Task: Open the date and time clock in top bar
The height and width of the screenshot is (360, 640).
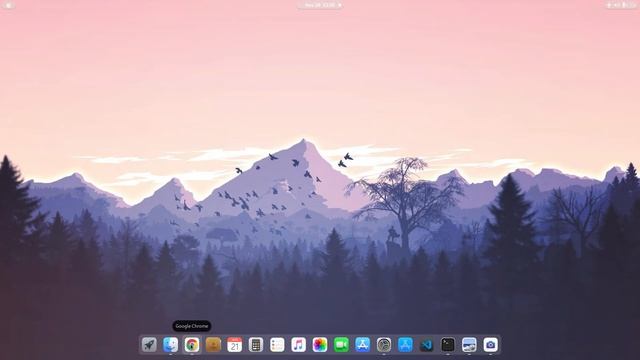Action: (x=320, y=5)
